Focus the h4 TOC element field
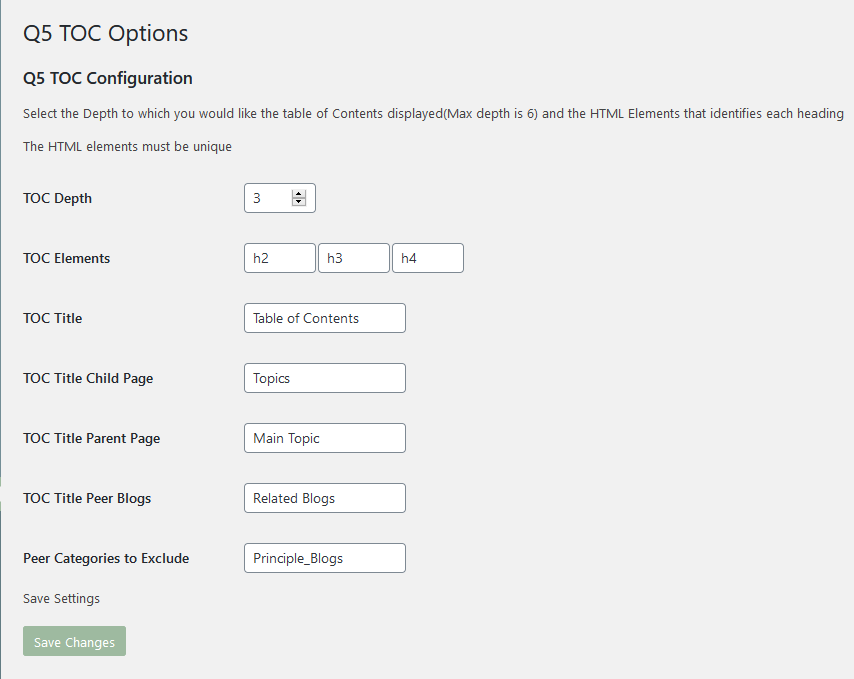This screenshot has height=679, width=854. point(428,258)
